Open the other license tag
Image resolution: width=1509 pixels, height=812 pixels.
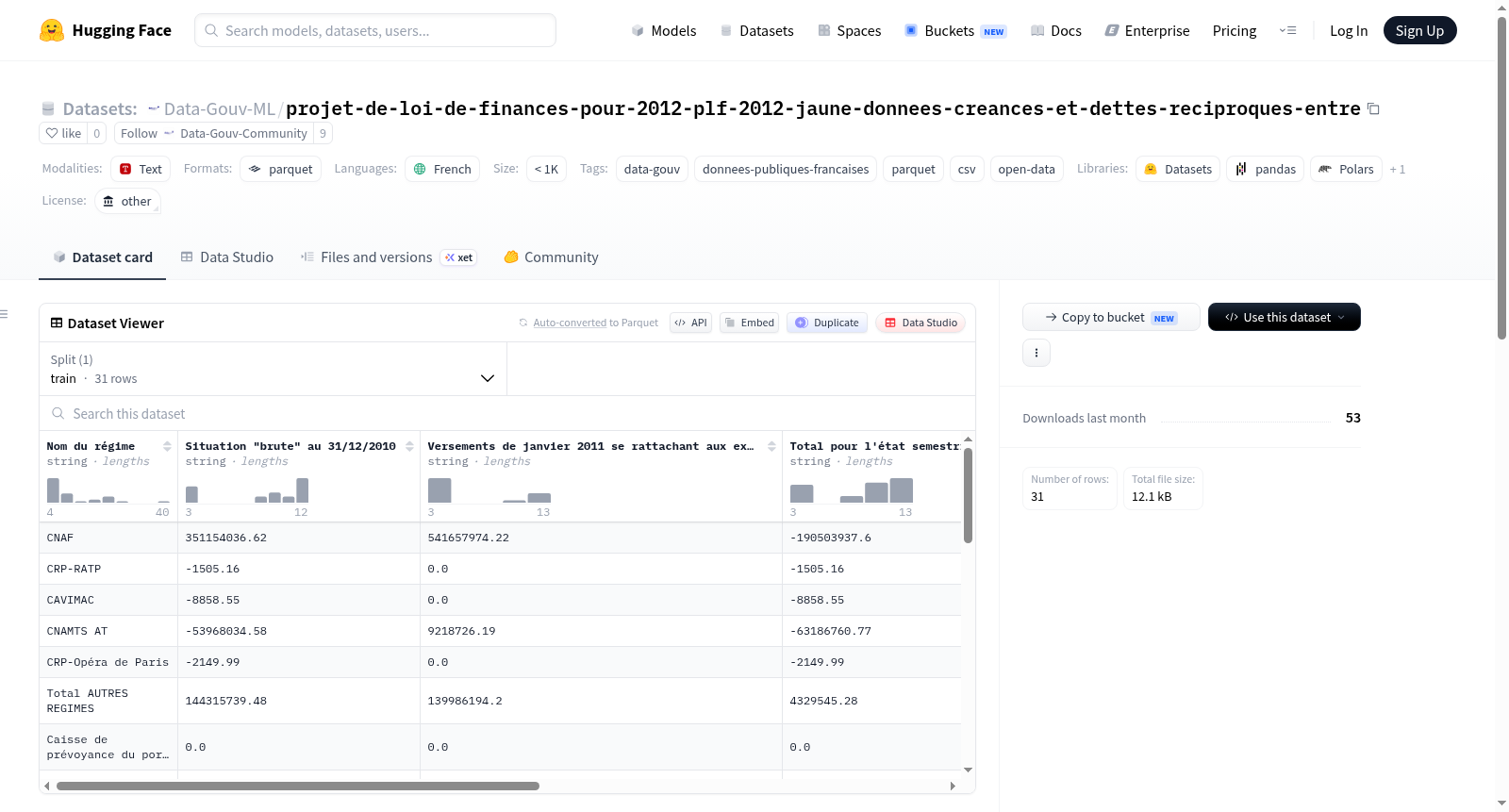click(127, 201)
